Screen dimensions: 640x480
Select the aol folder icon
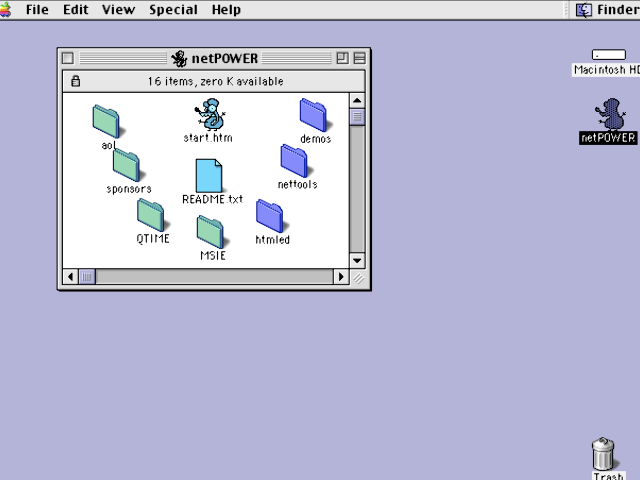tap(106, 122)
